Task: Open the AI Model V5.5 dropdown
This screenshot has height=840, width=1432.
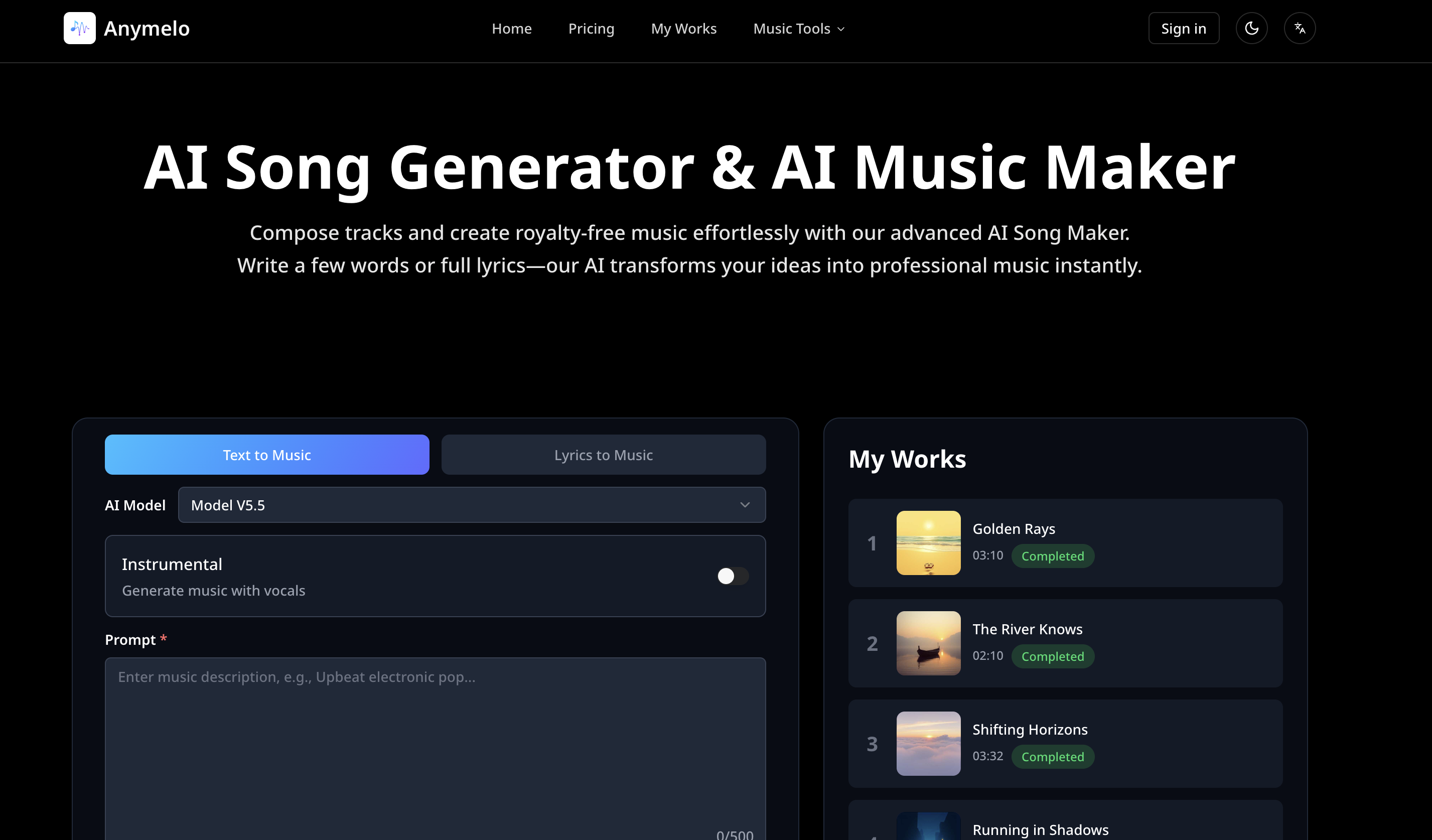Action: pyautogui.click(x=472, y=505)
